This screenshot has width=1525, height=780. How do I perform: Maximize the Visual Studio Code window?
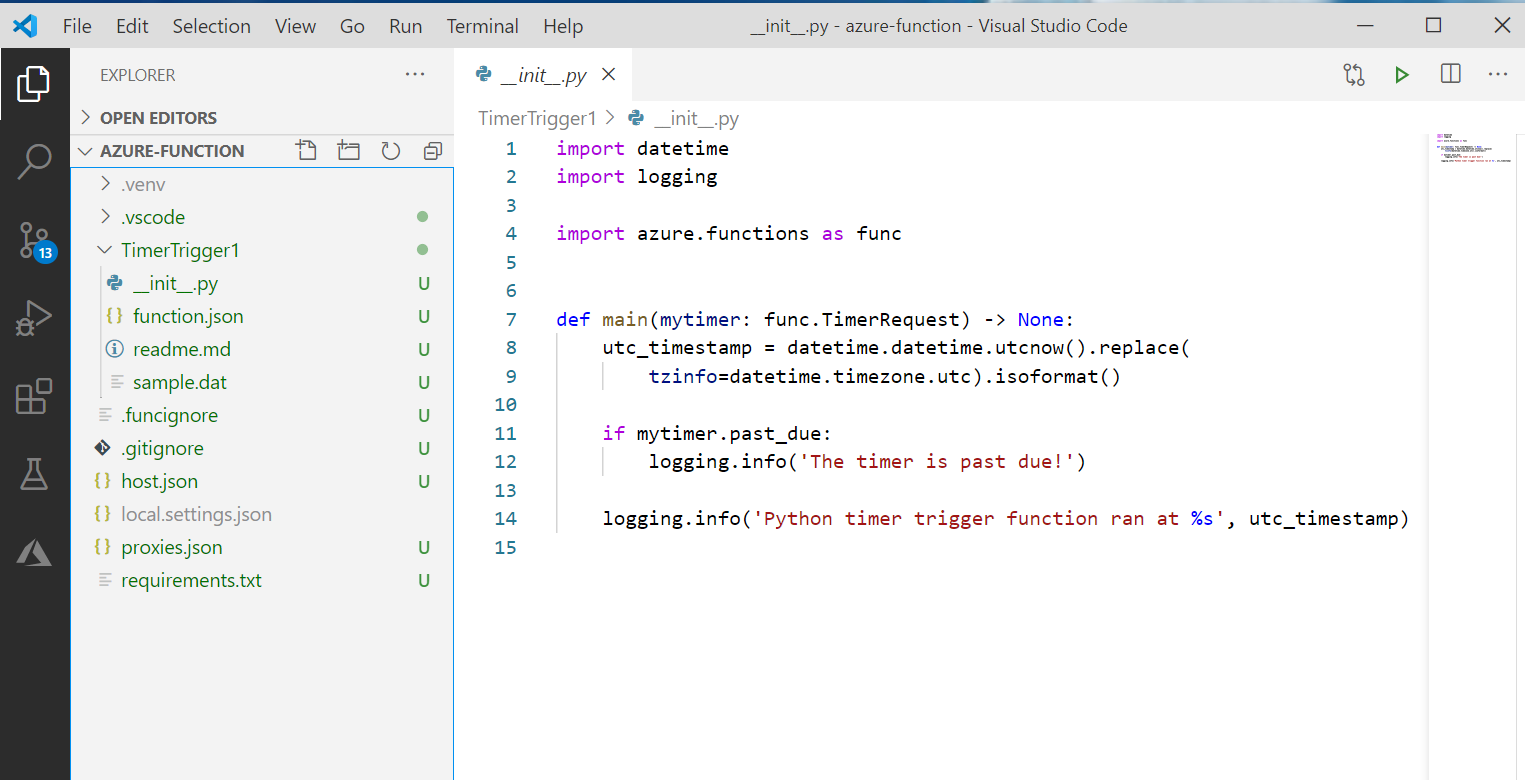[x=1433, y=26]
